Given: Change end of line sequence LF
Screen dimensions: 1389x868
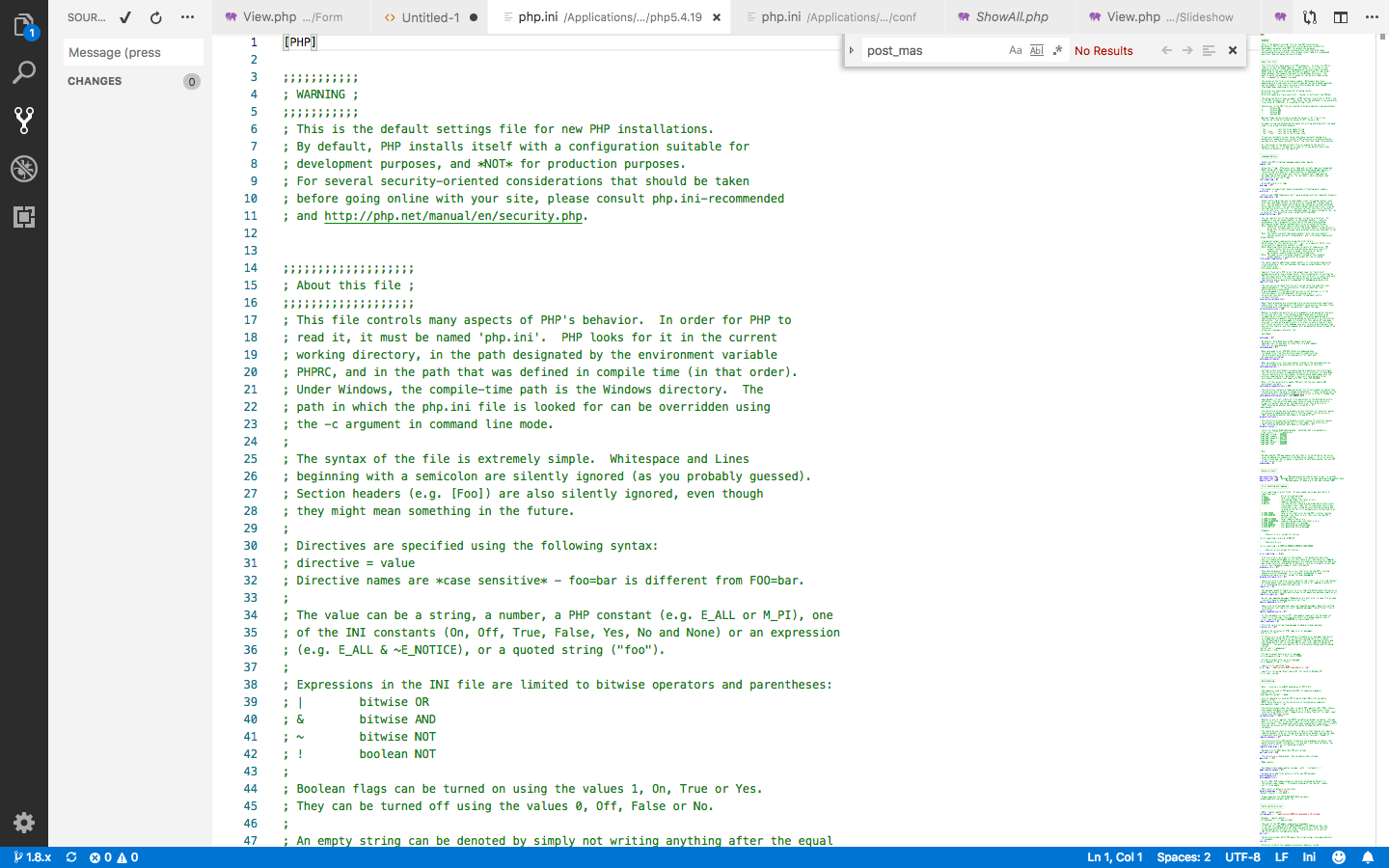Looking at the screenshot, I should [x=1282, y=856].
